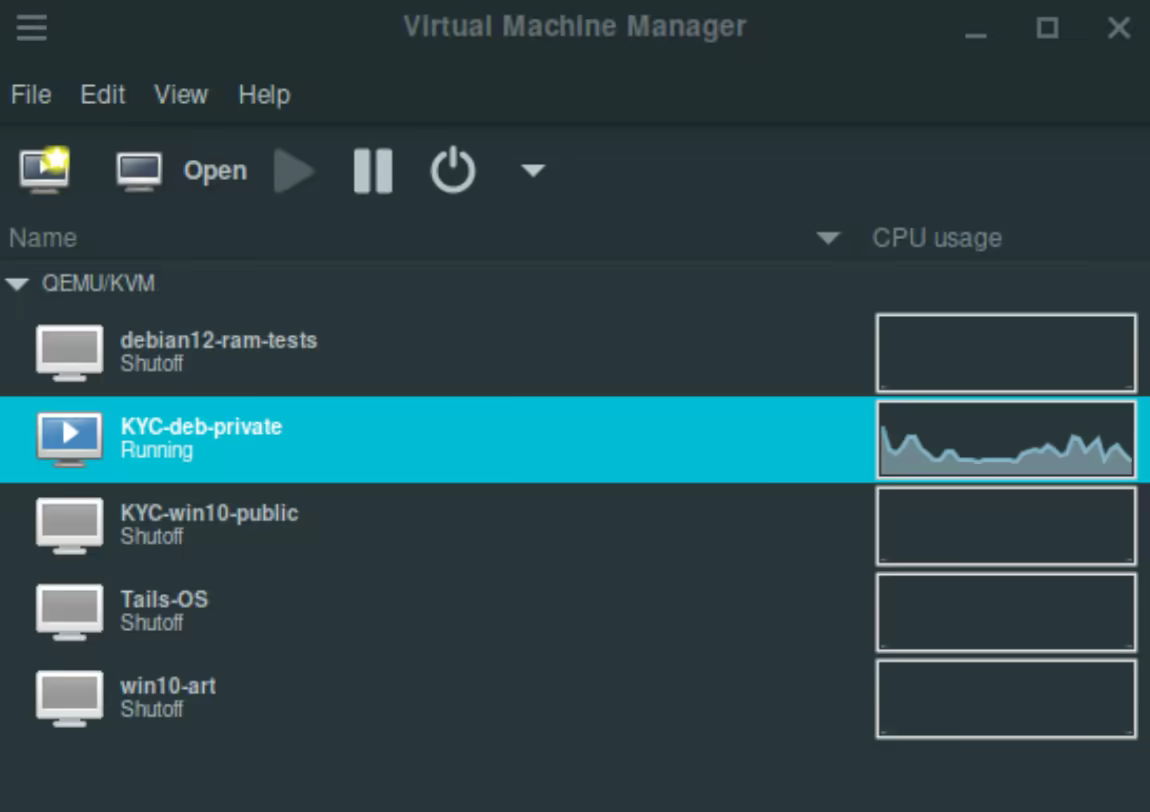Image resolution: width=1150 pixels, height=812 pixels.
Task: Create a new virtual machine
Action: tap(45, 170)
